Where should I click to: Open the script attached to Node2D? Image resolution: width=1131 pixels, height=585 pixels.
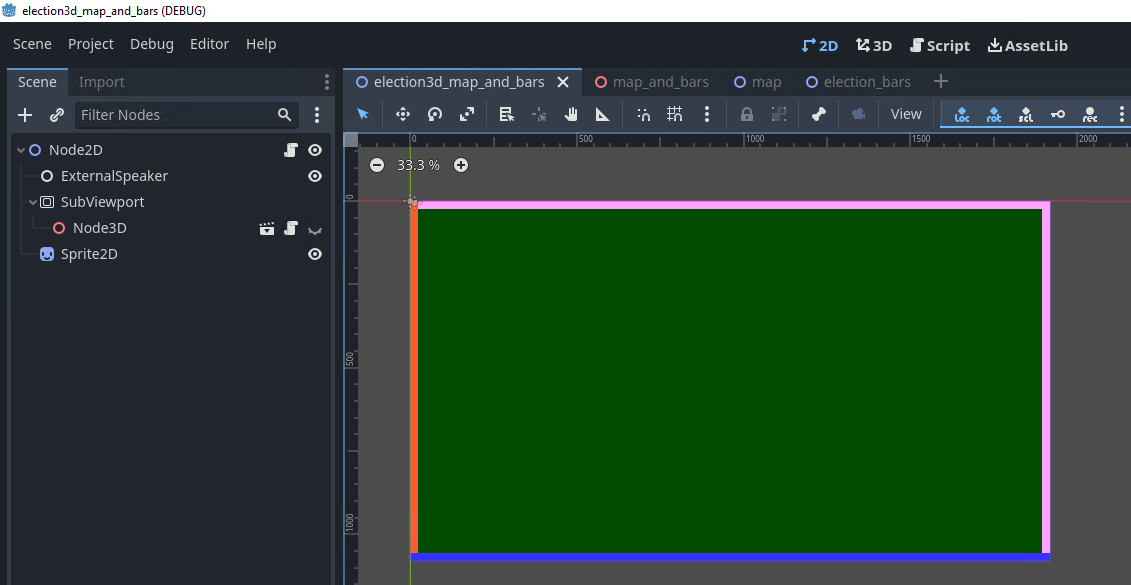[291, 150]
